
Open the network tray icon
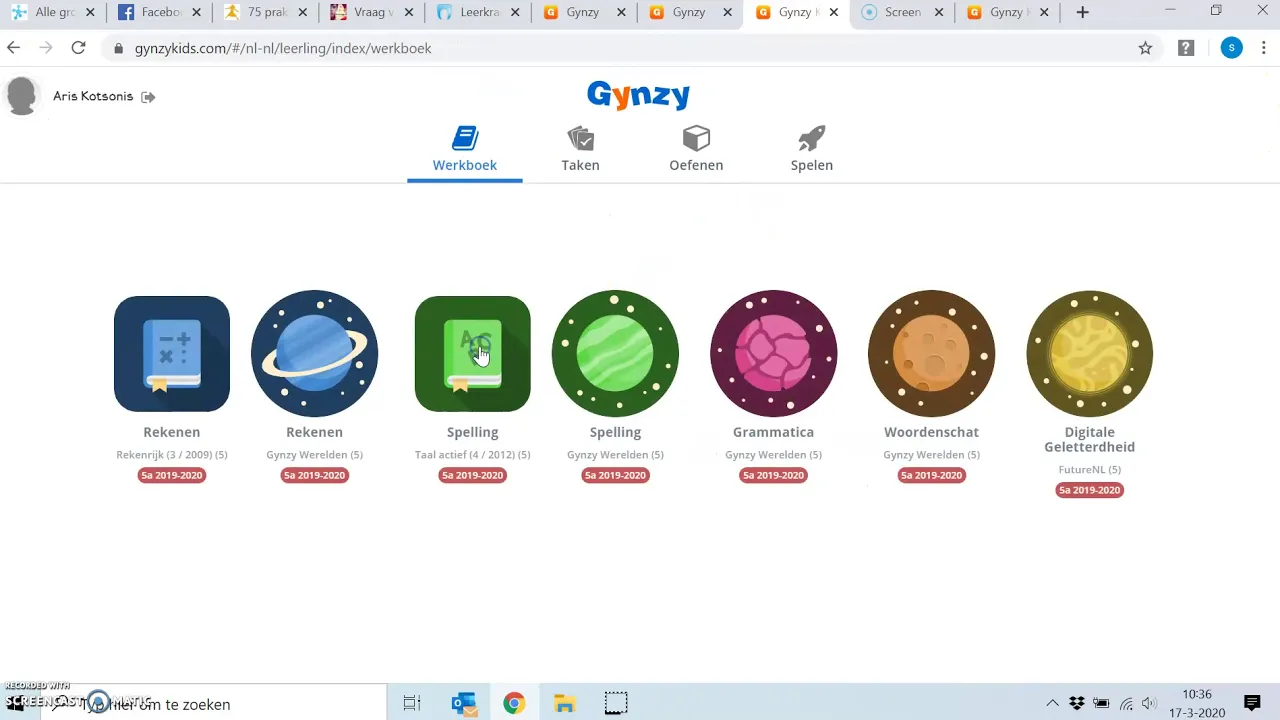(1126, 704)
